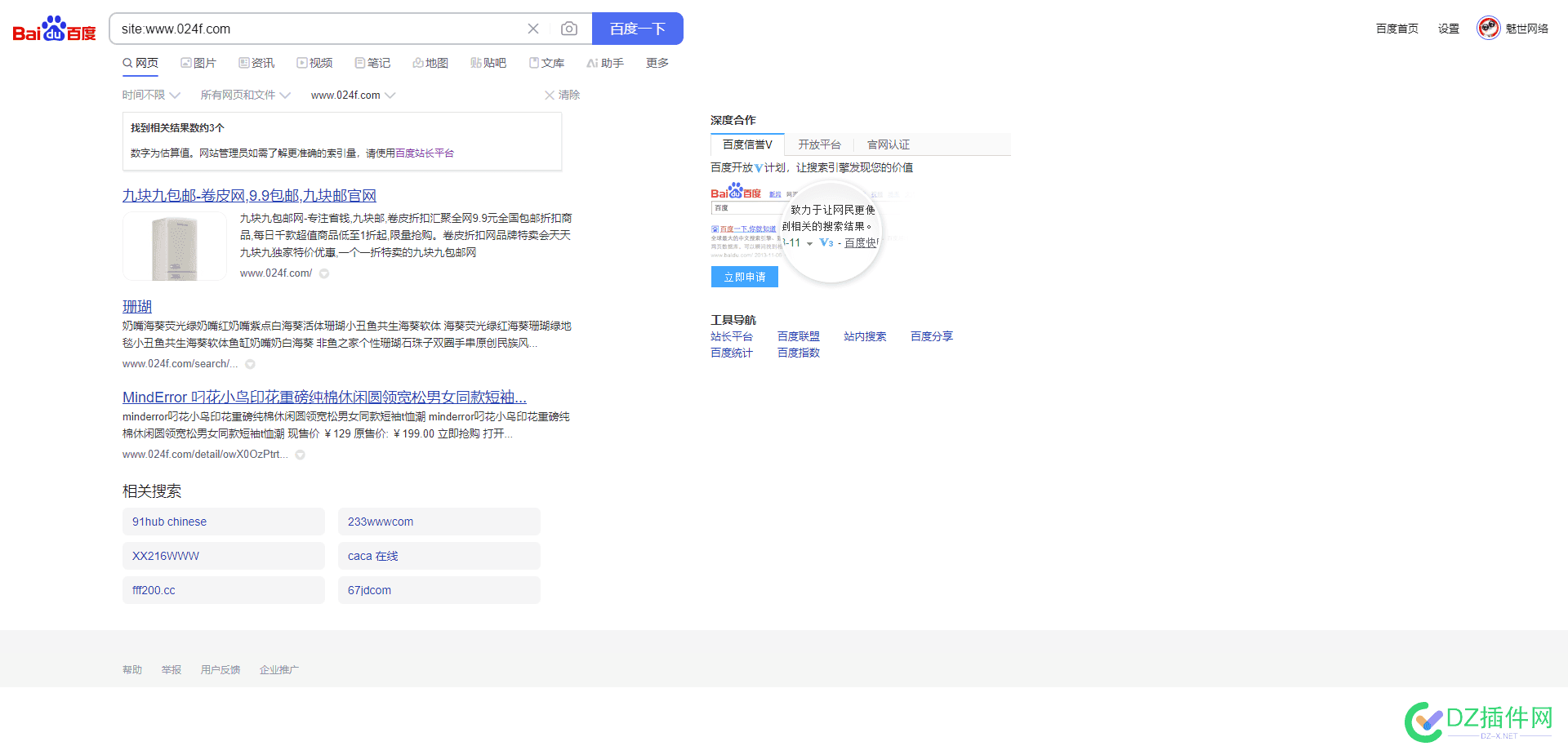
Task: Open the 百度联盟 tool link
Action: 799,336
